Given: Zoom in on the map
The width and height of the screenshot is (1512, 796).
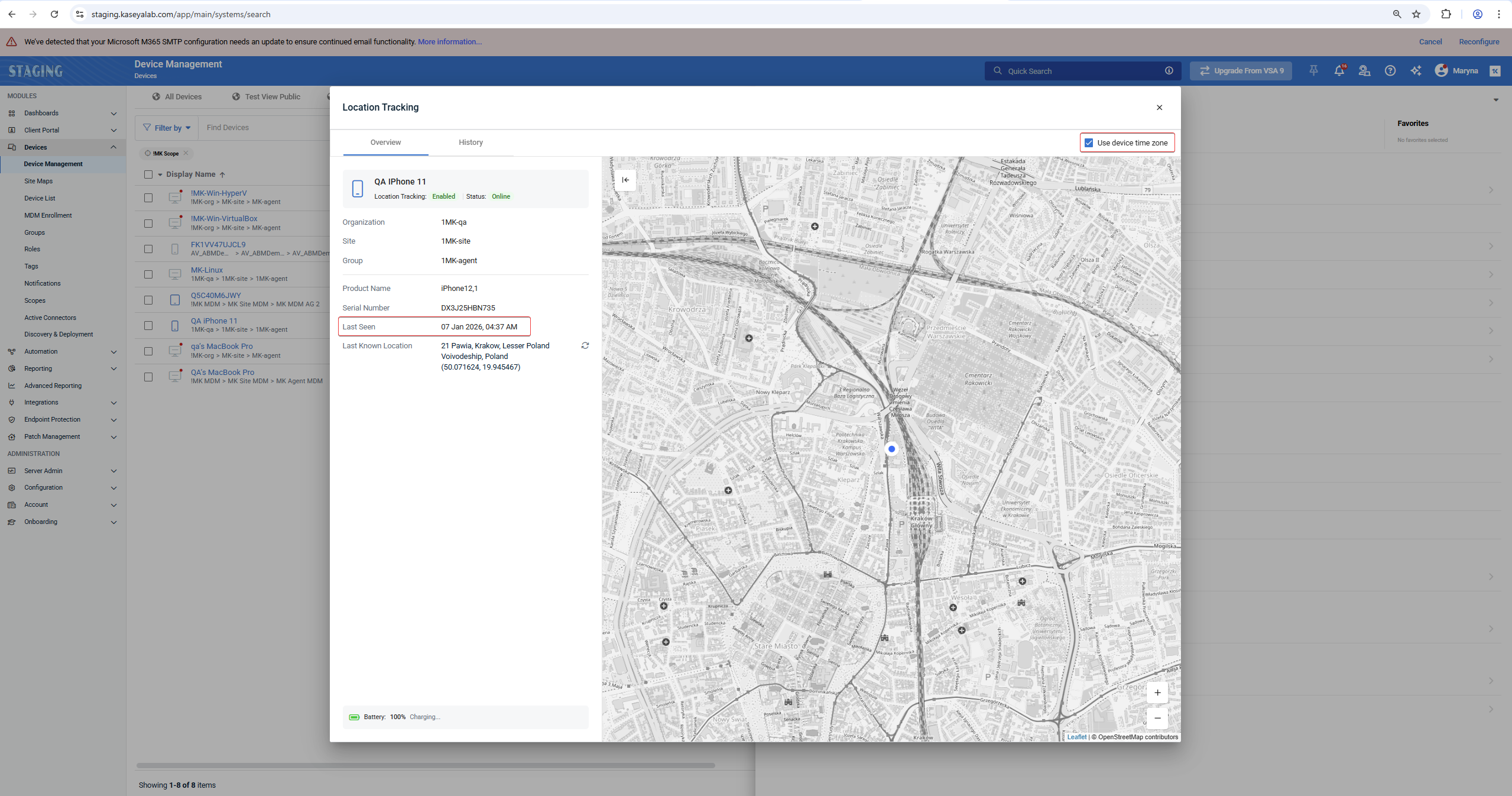Looking at the screenshot, I should tap(1157, 693).
